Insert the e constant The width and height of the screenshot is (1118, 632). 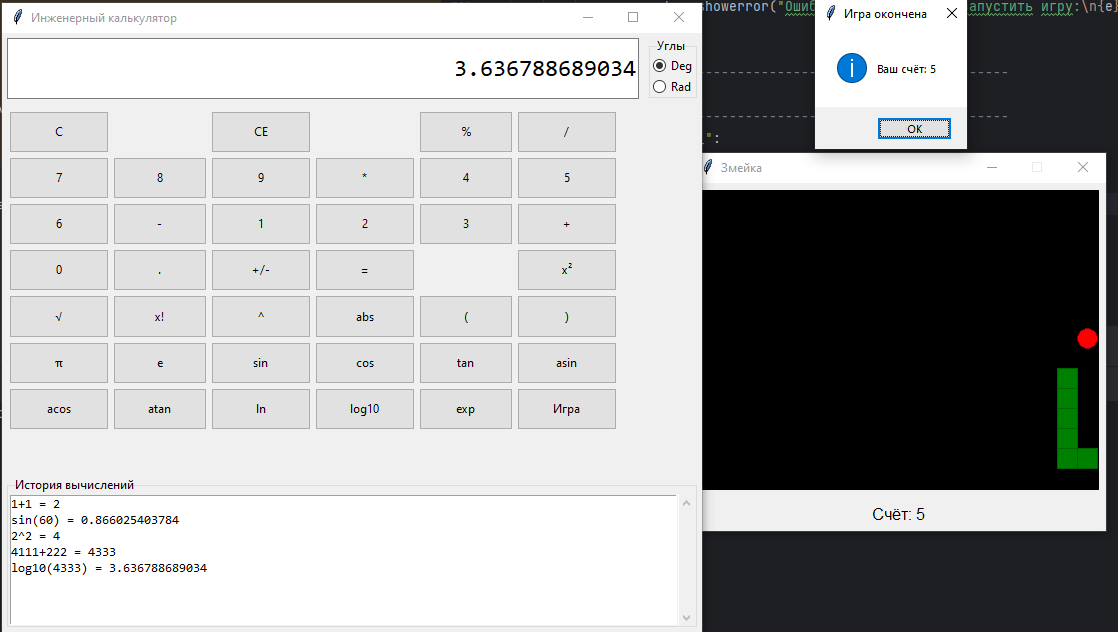160,363
